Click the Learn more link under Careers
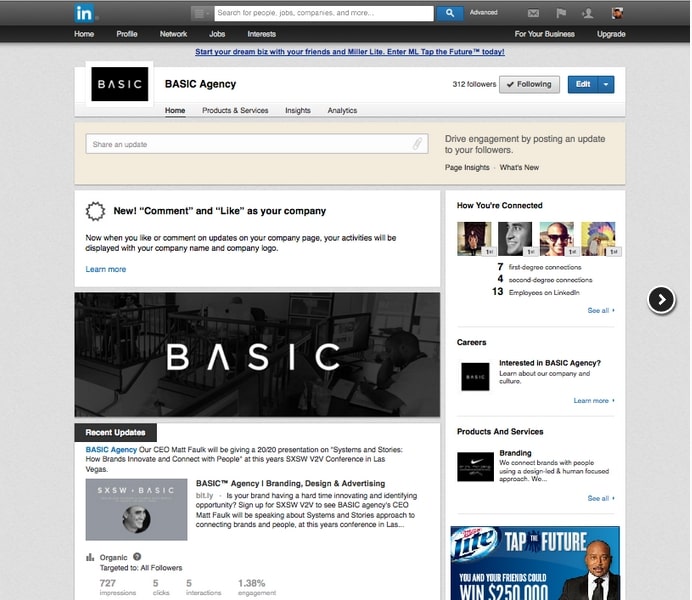 coord(594,401)
